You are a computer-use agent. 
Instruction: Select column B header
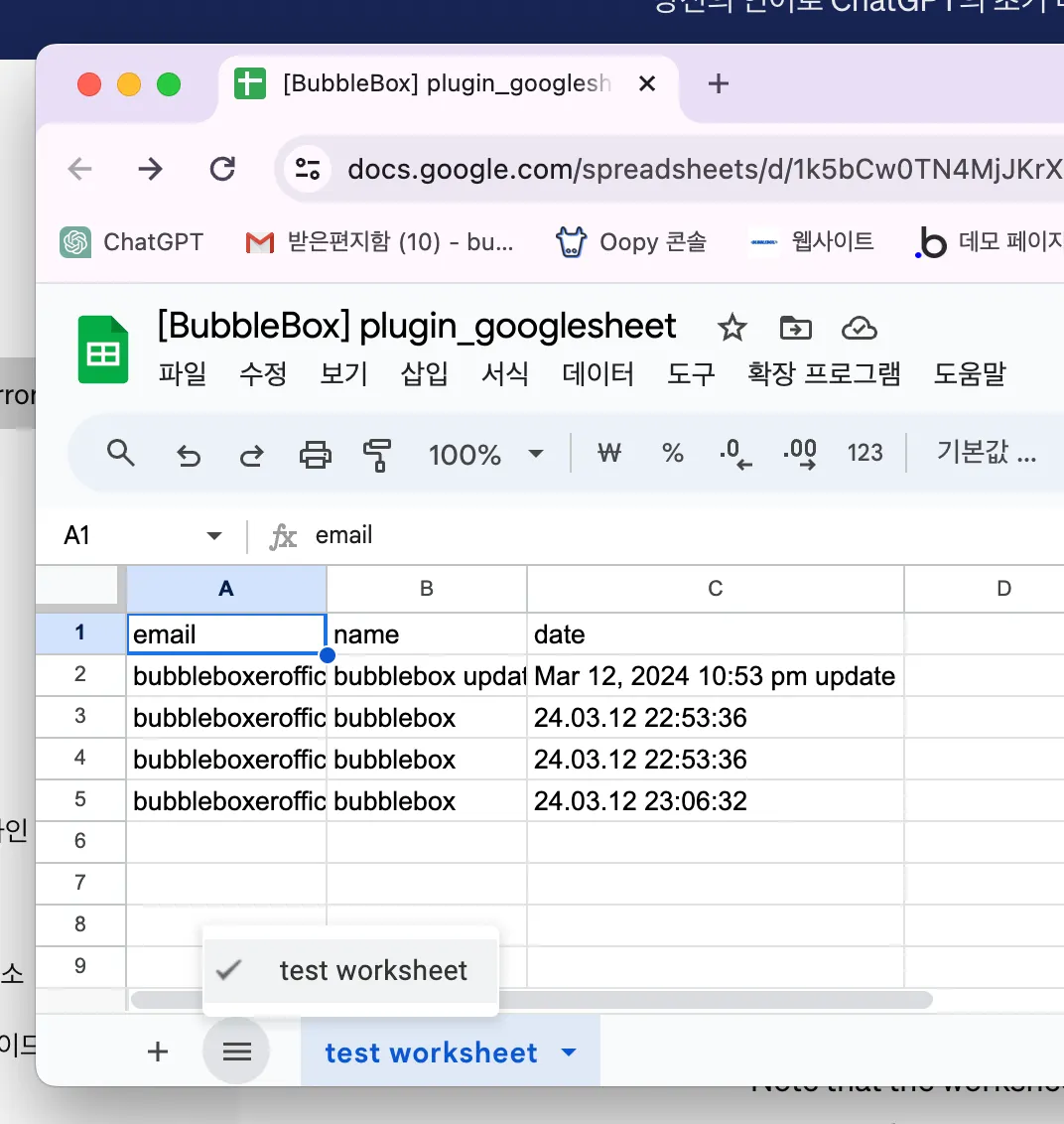point(427,589)
